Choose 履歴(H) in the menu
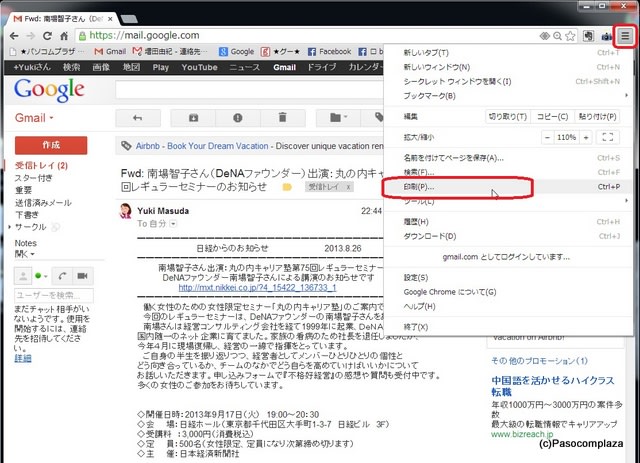This screenshot has width=640, height=463. point(509,222)
